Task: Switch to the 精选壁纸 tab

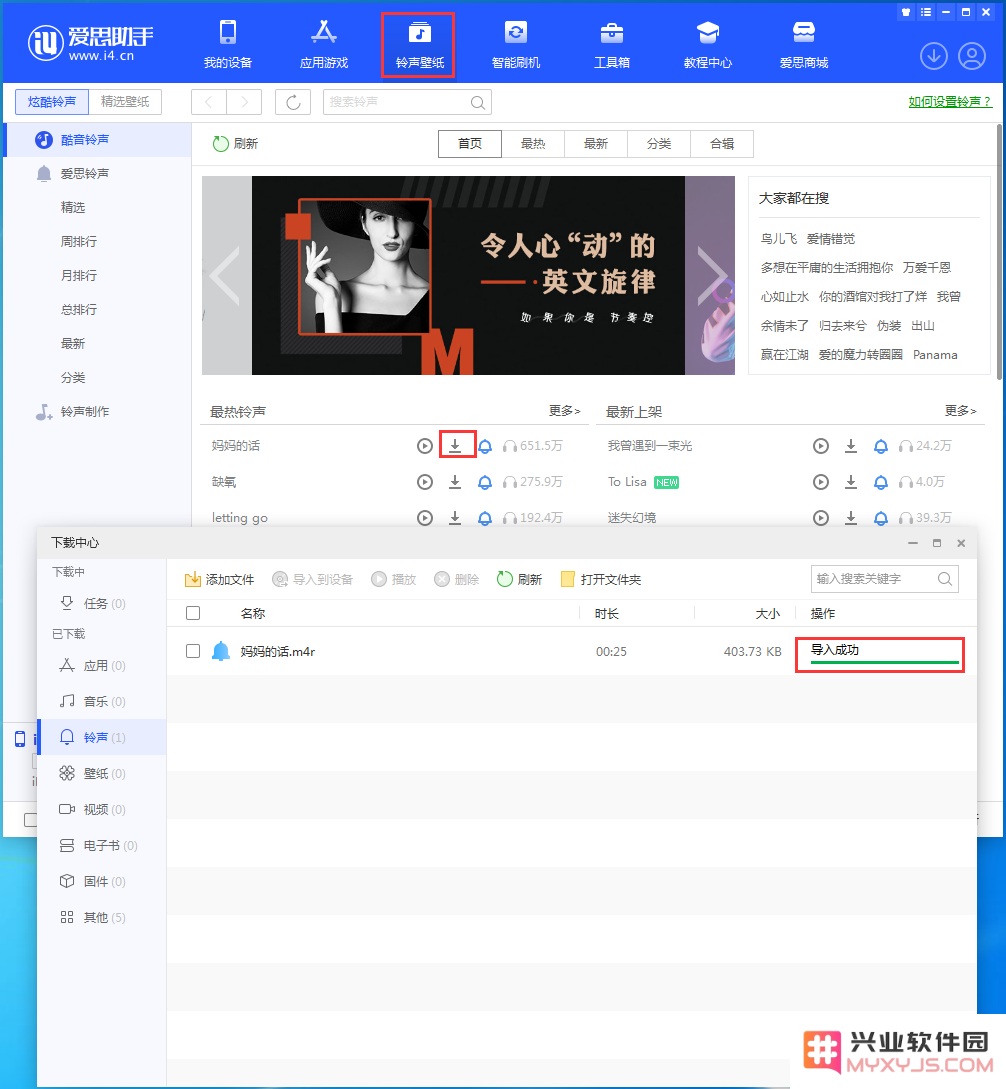Action: pyautogui.click(x=125, y=102)
